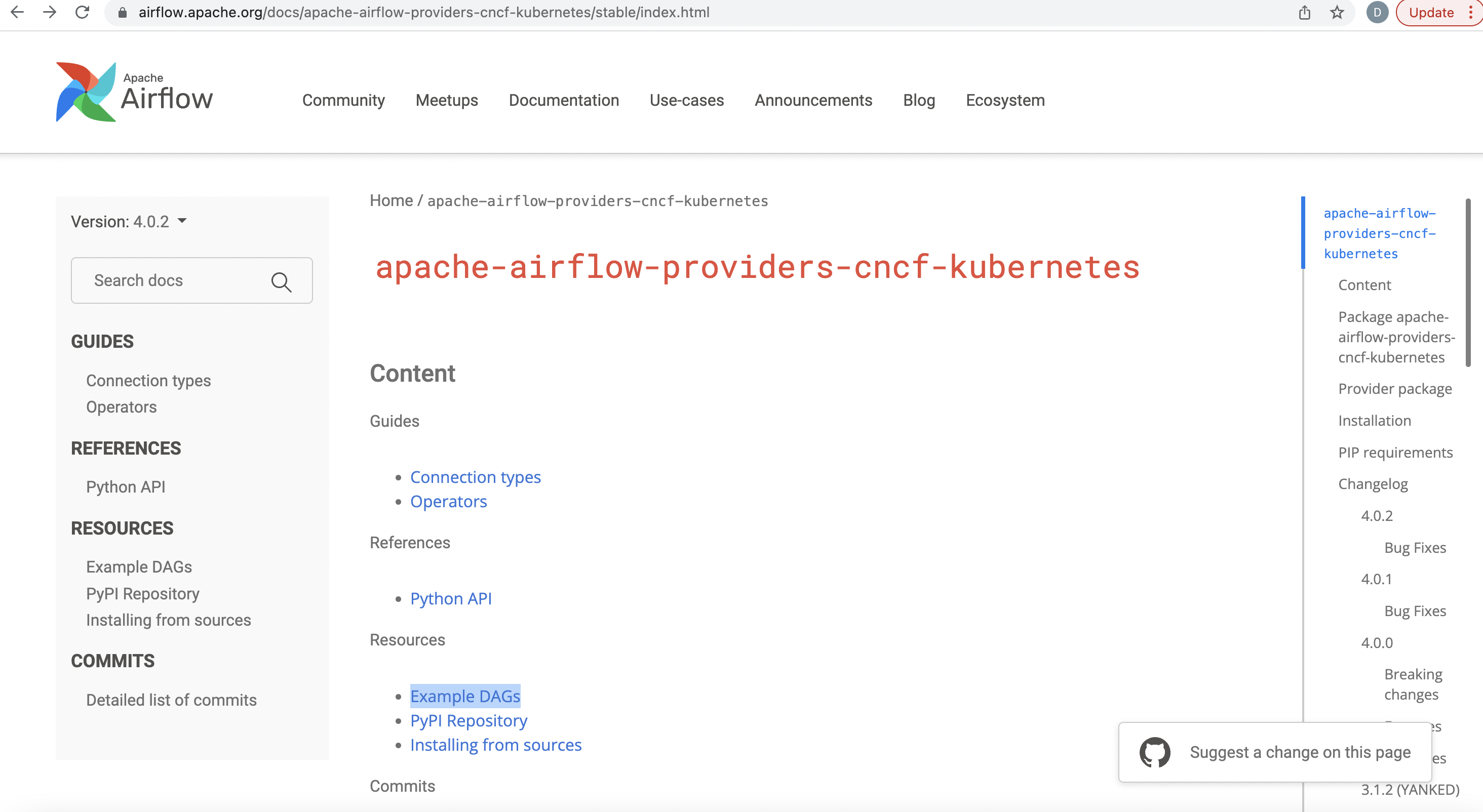Image resolution: width=1483 pixels, height=812 pixels.
Task: Click the COMMITS sidebar heading
Action: (x=113, y=661)
